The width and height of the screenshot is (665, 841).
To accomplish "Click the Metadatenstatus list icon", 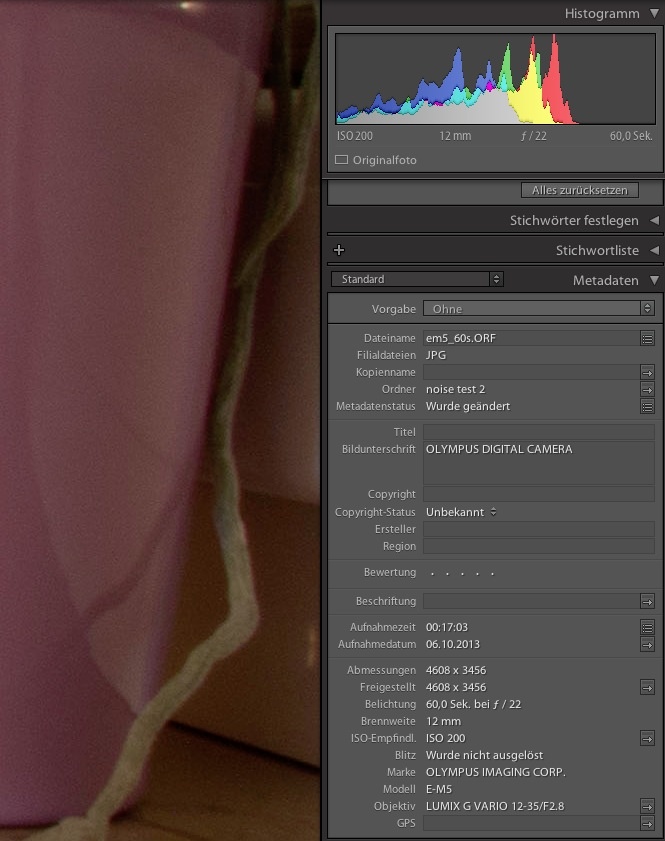I will pyautogui.click(x=647, y=407).
